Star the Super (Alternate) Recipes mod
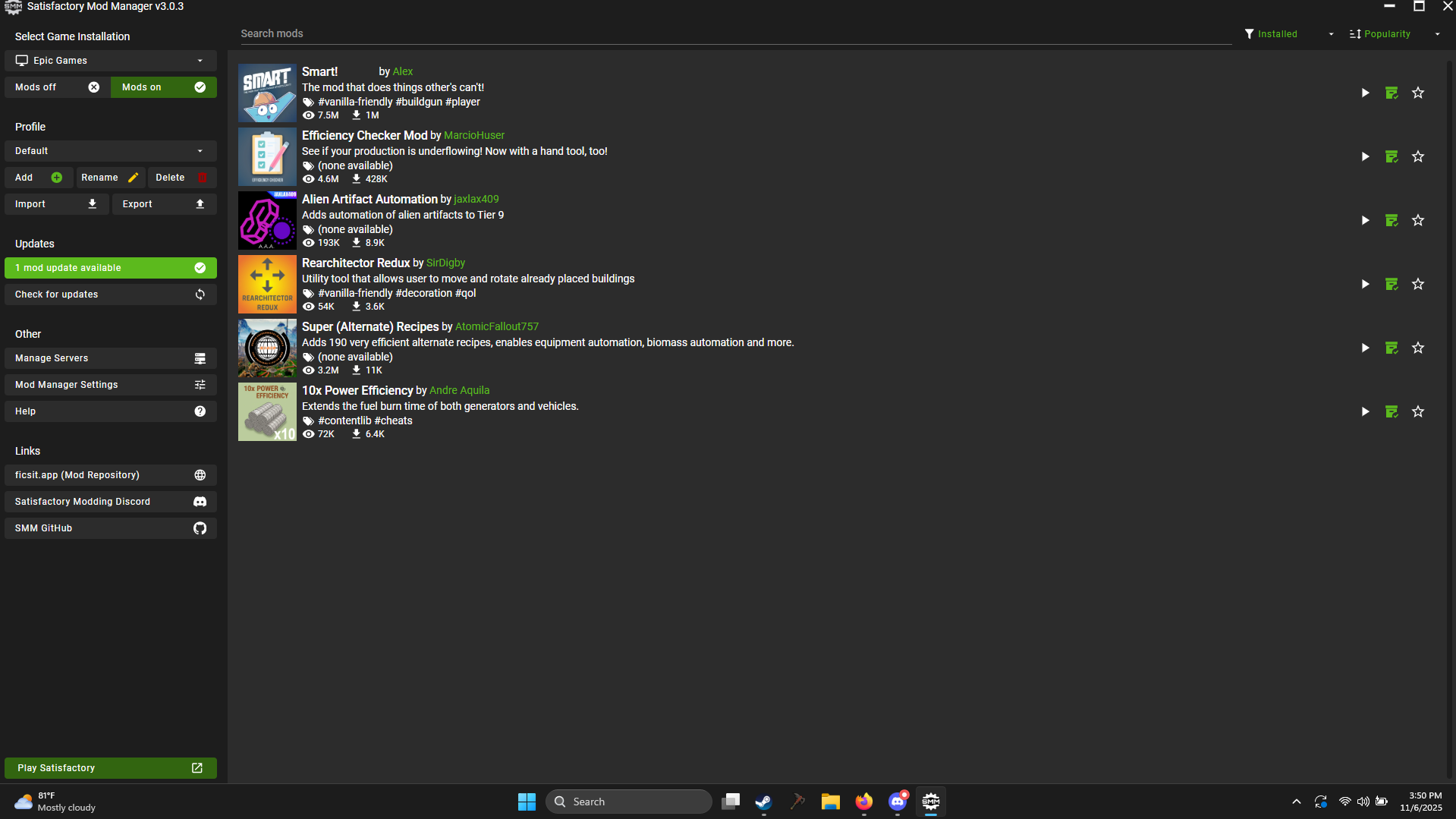Viewport: 1456px width, 819px height. tap(1418, 348)
